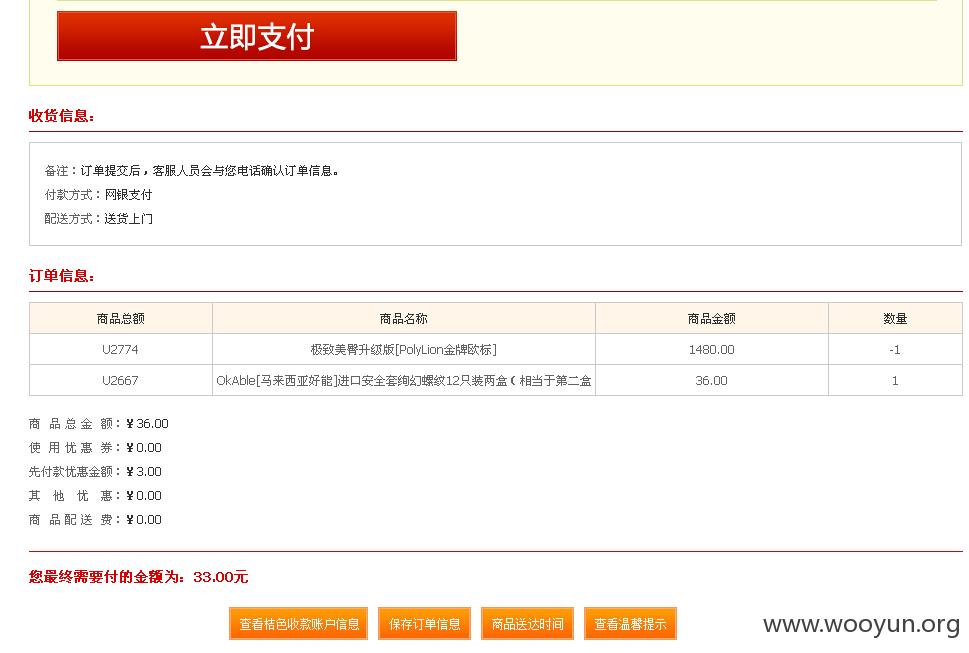Screen dimensions: 969x653
Task: Click the quantity 1 cell for U2667
Action: coord(895,381)
